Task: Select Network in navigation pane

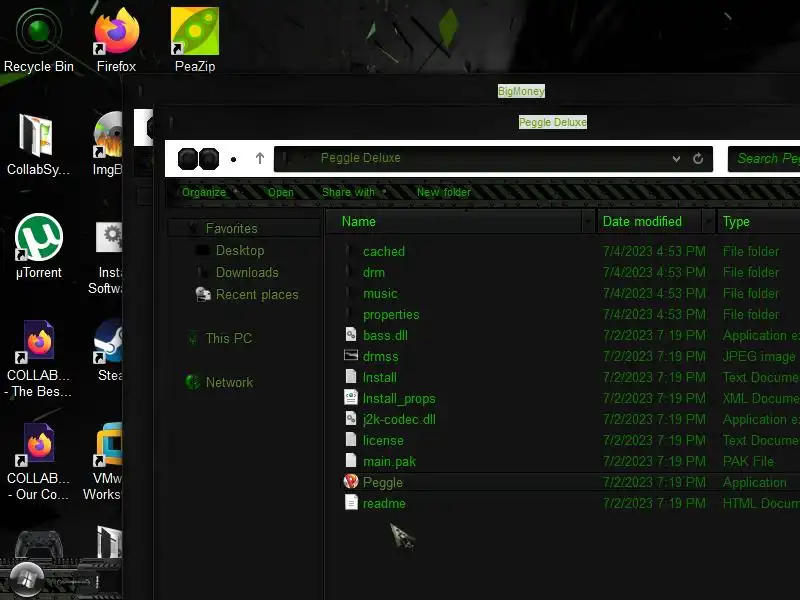Action: (x=229, y=382)
